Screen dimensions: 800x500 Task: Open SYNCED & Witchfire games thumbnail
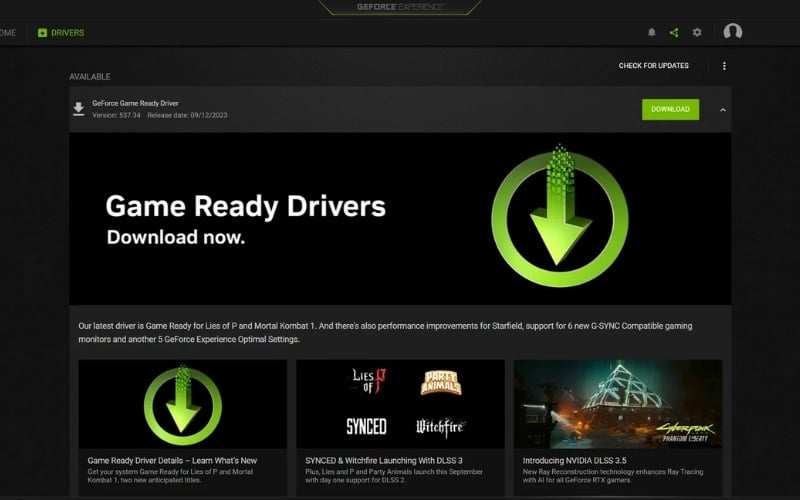tap(400, 404)
